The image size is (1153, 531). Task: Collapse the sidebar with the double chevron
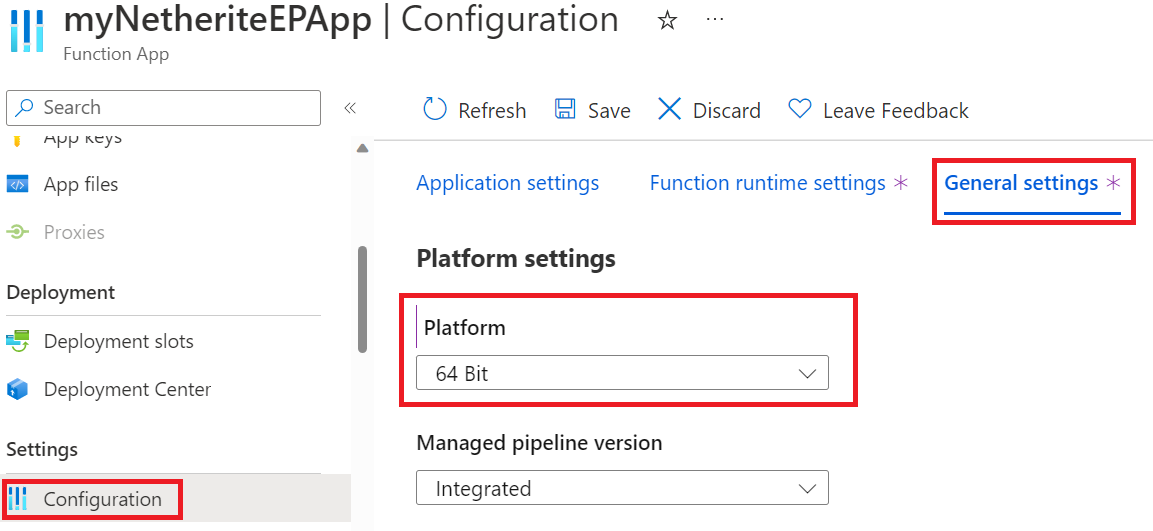click(350, 108)
